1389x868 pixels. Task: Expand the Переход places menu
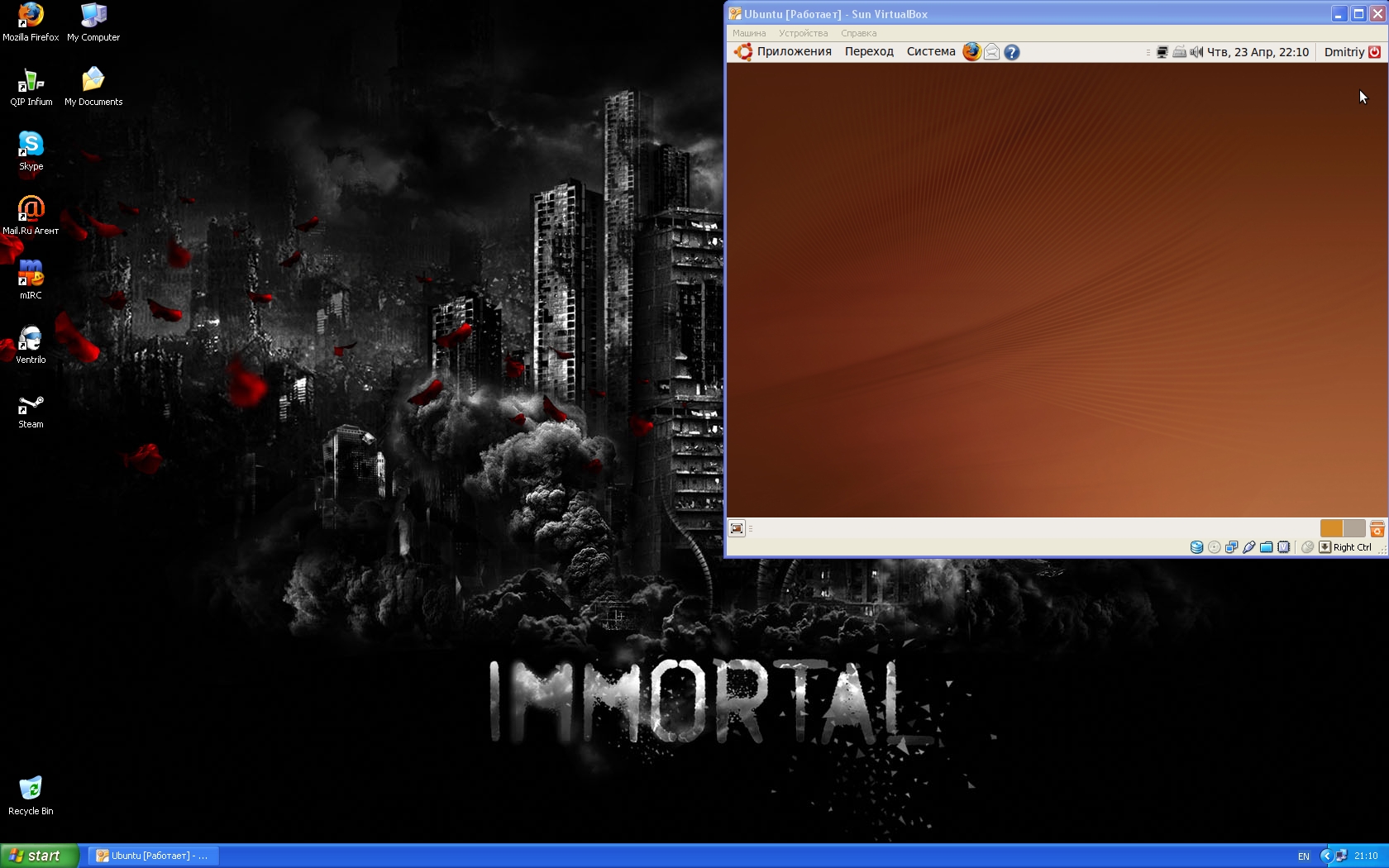[869, 51]
